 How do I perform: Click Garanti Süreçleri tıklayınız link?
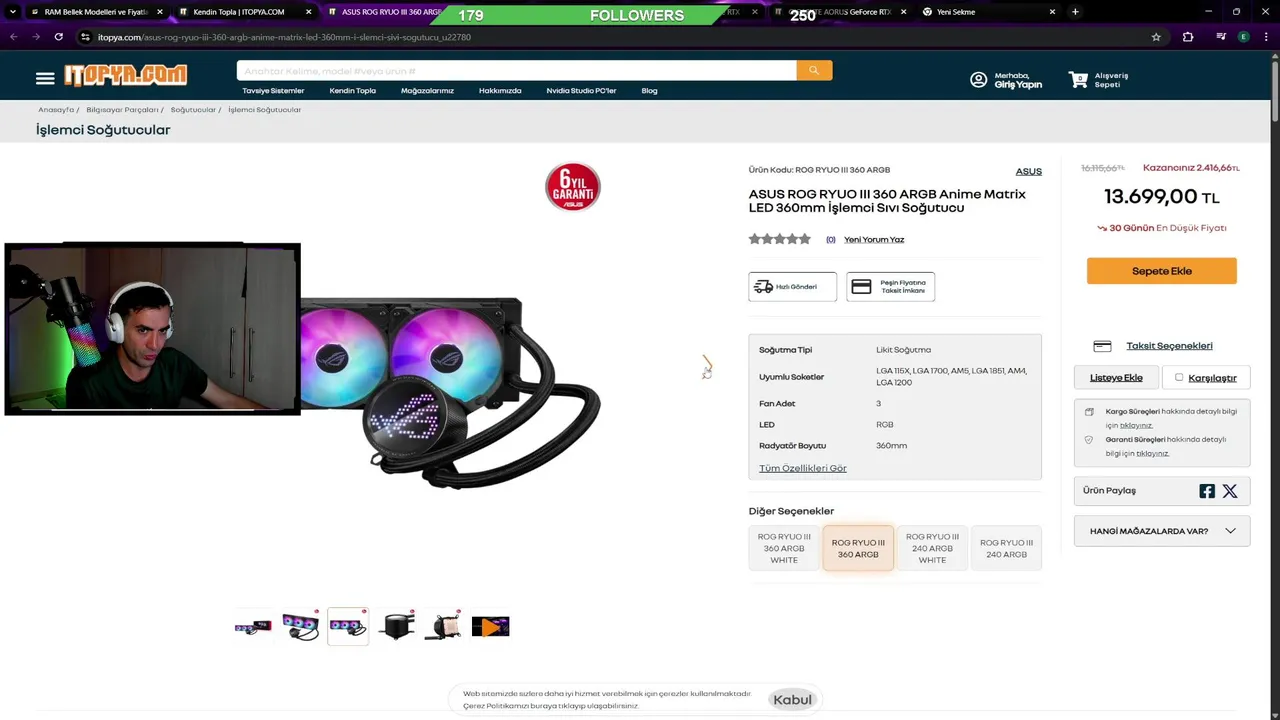pos(1152,453)
